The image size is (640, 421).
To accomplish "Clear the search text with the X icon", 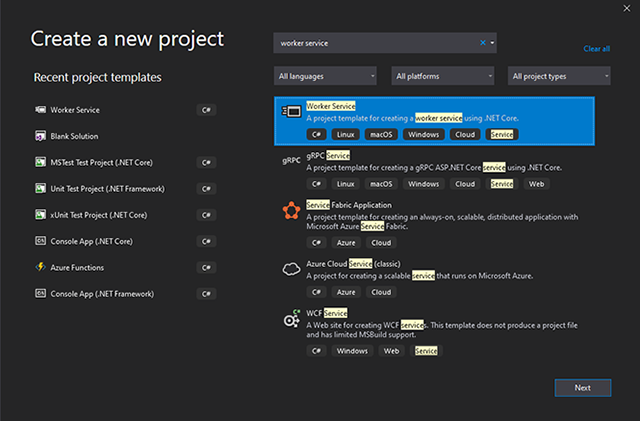I will 483,43.
